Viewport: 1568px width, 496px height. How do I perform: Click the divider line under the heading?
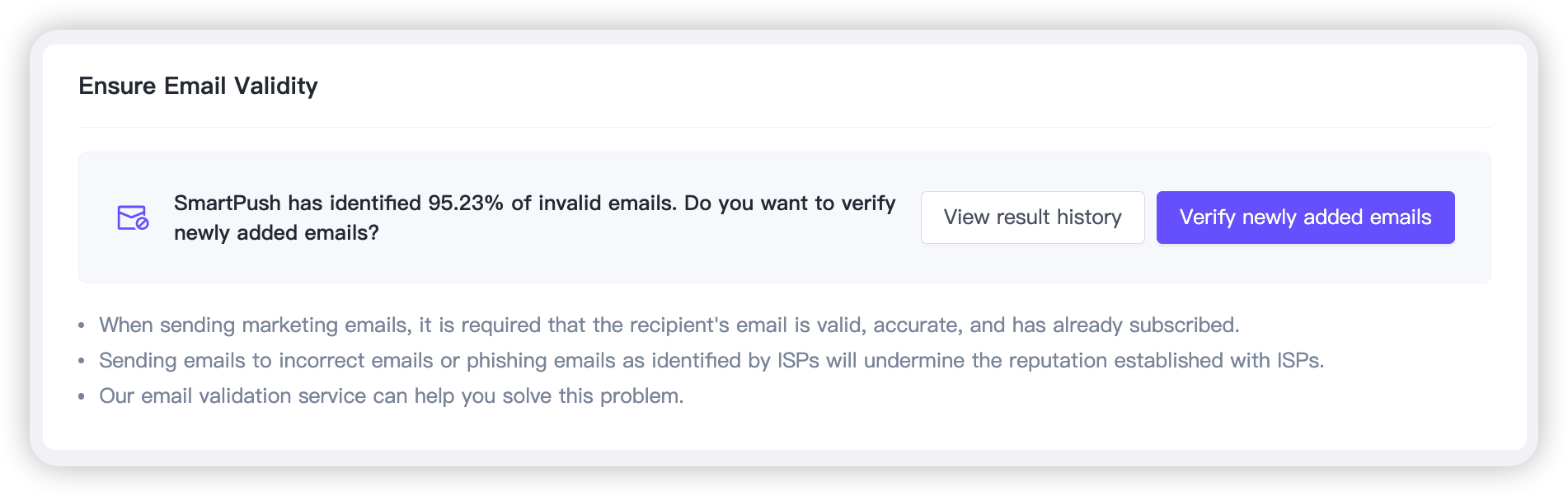[x=784, y=128]
